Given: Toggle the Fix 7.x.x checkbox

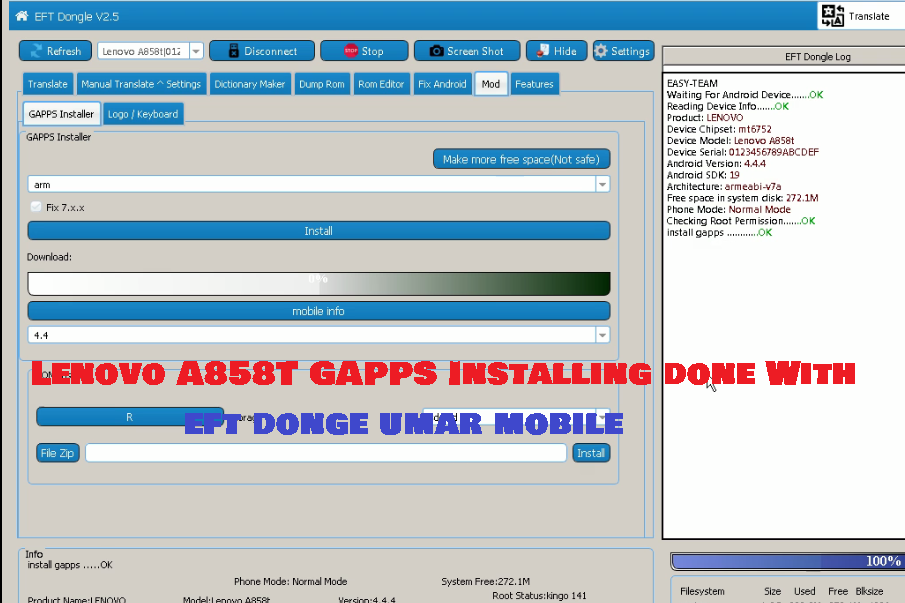Looking at the screenshot, I should coord(36,207).
